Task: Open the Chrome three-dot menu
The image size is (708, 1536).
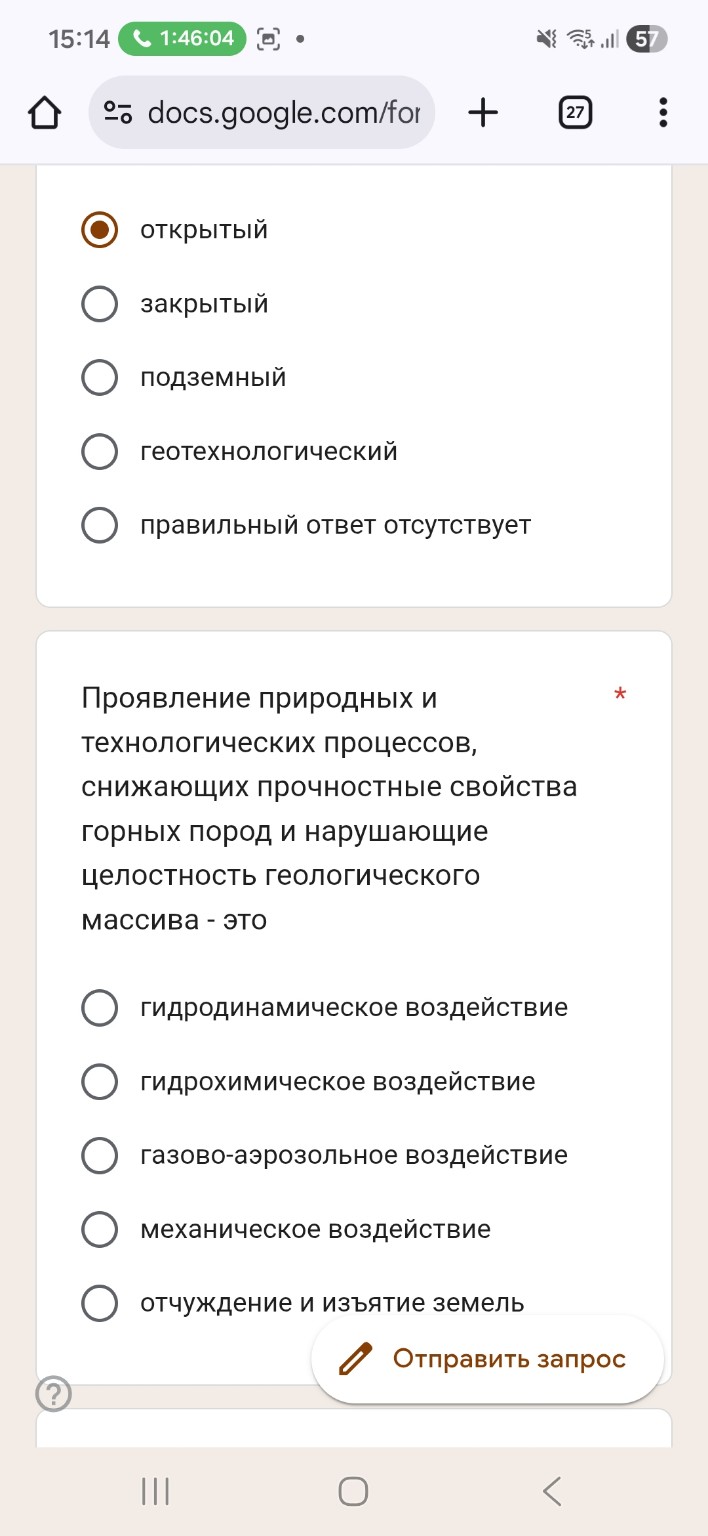Action: click(662, 112)
